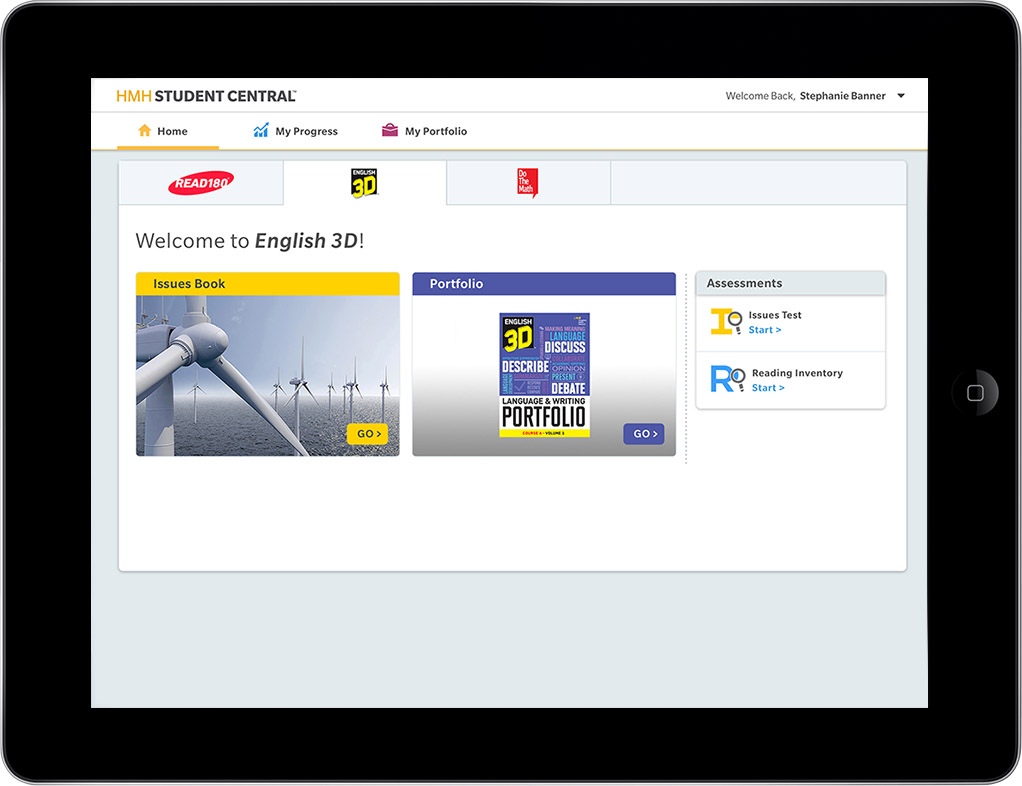Click the Welcome to English 3D heading

click(250, 241)
